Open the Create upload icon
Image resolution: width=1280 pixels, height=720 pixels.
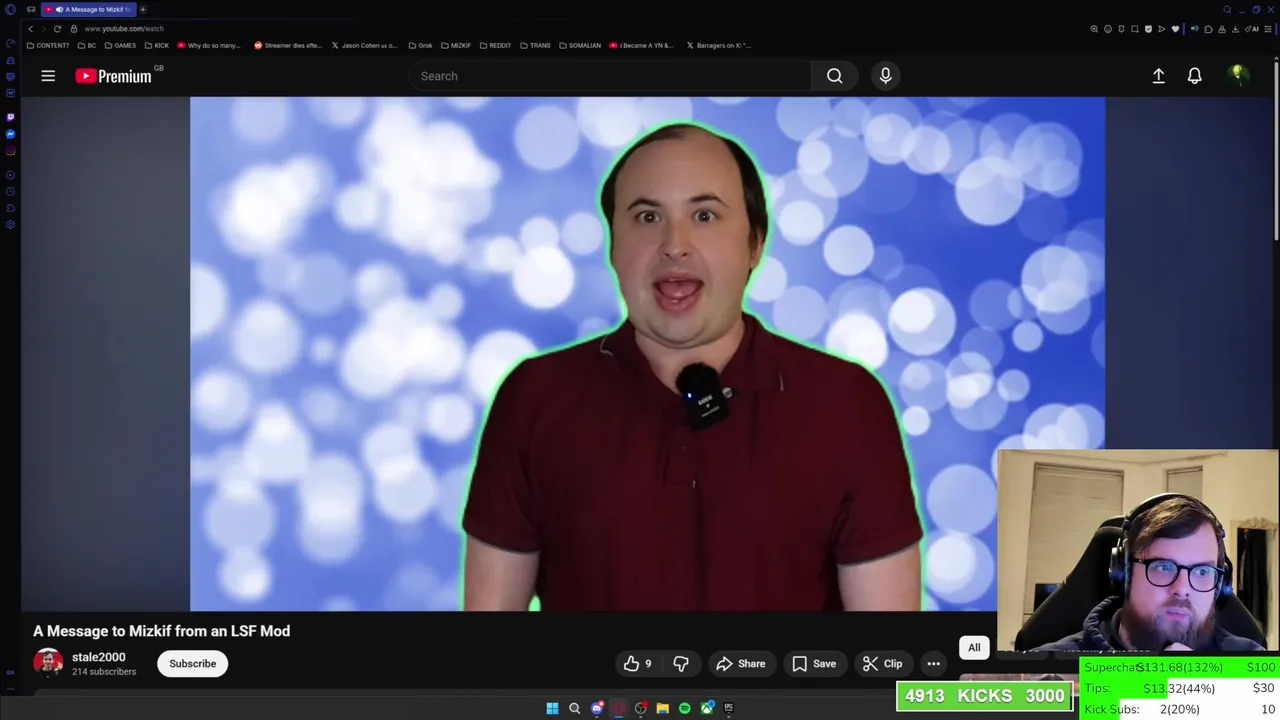point(1158,76)
